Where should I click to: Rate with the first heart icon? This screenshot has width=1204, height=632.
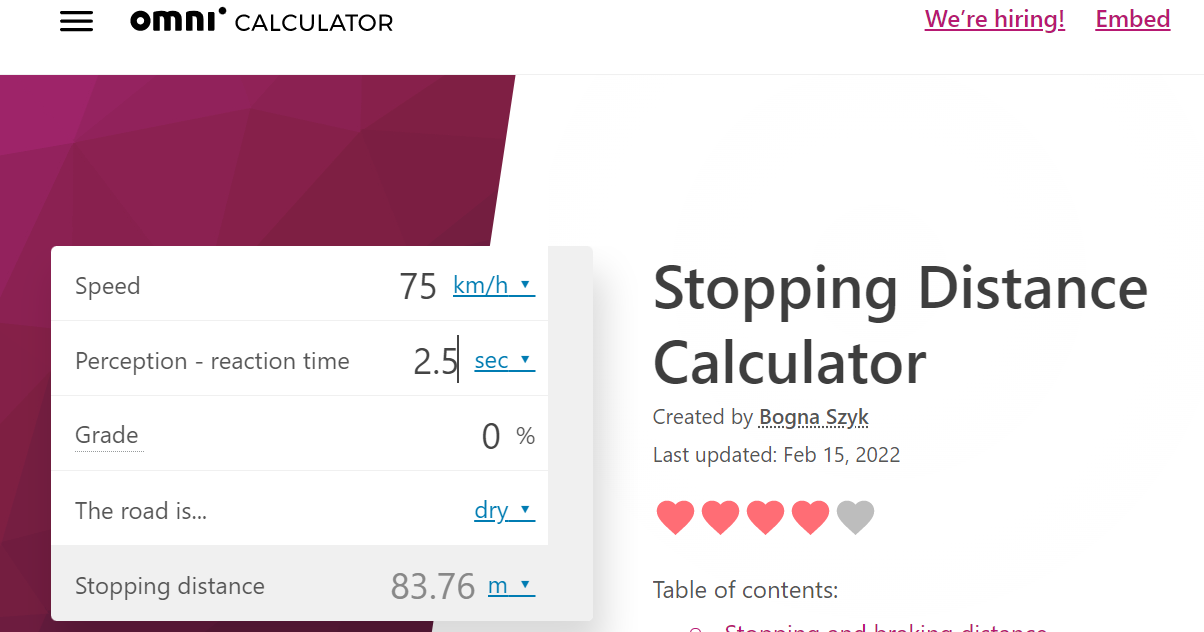pyautogui.click(x=676, y=517)
